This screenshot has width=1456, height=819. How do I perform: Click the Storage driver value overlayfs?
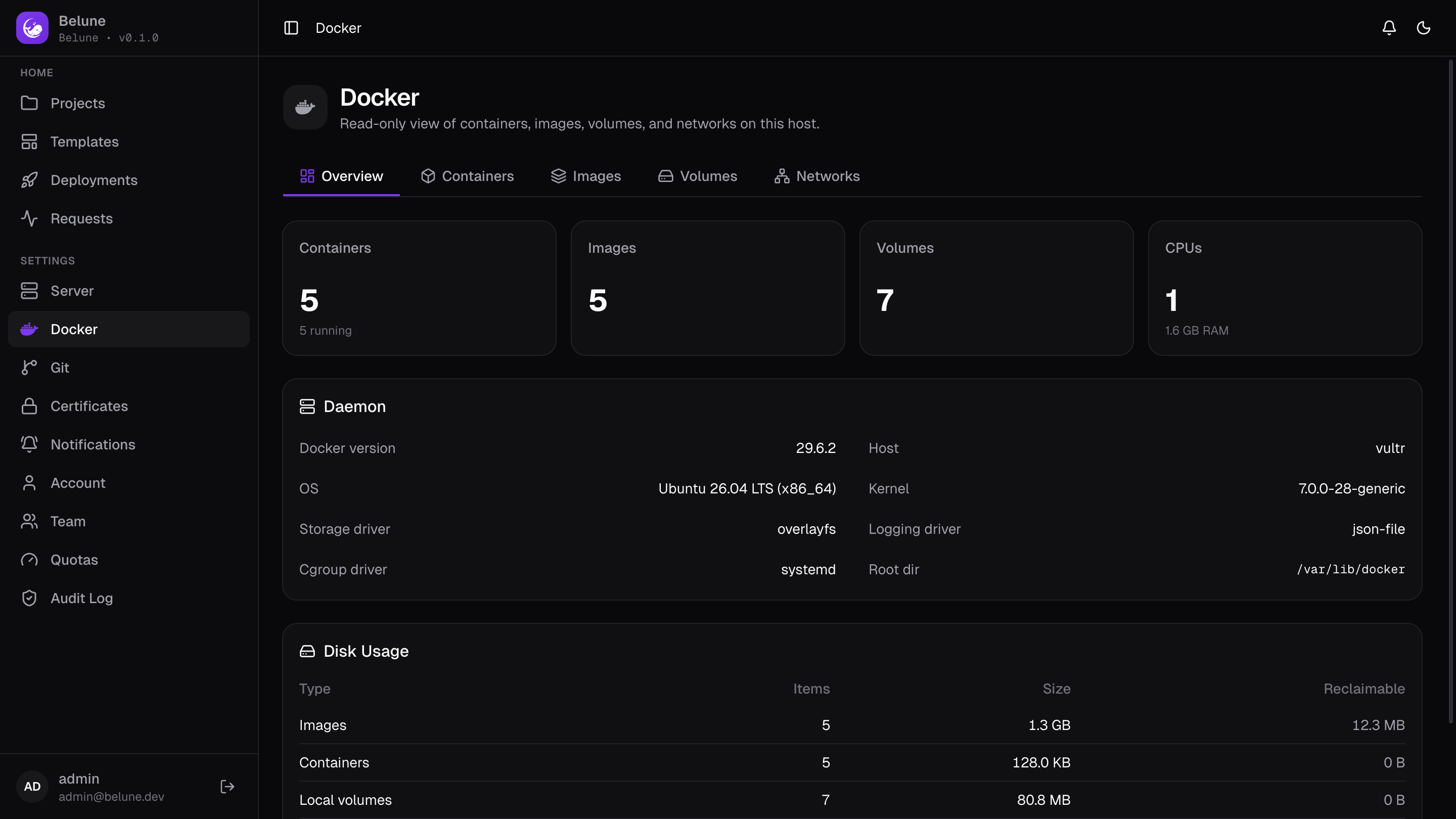point(806,529)
